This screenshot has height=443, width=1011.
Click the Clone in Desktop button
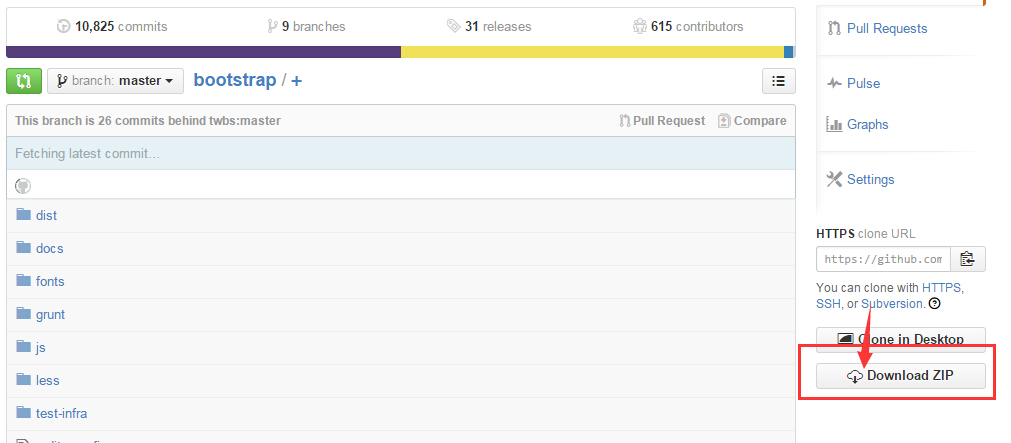[901, 339]
